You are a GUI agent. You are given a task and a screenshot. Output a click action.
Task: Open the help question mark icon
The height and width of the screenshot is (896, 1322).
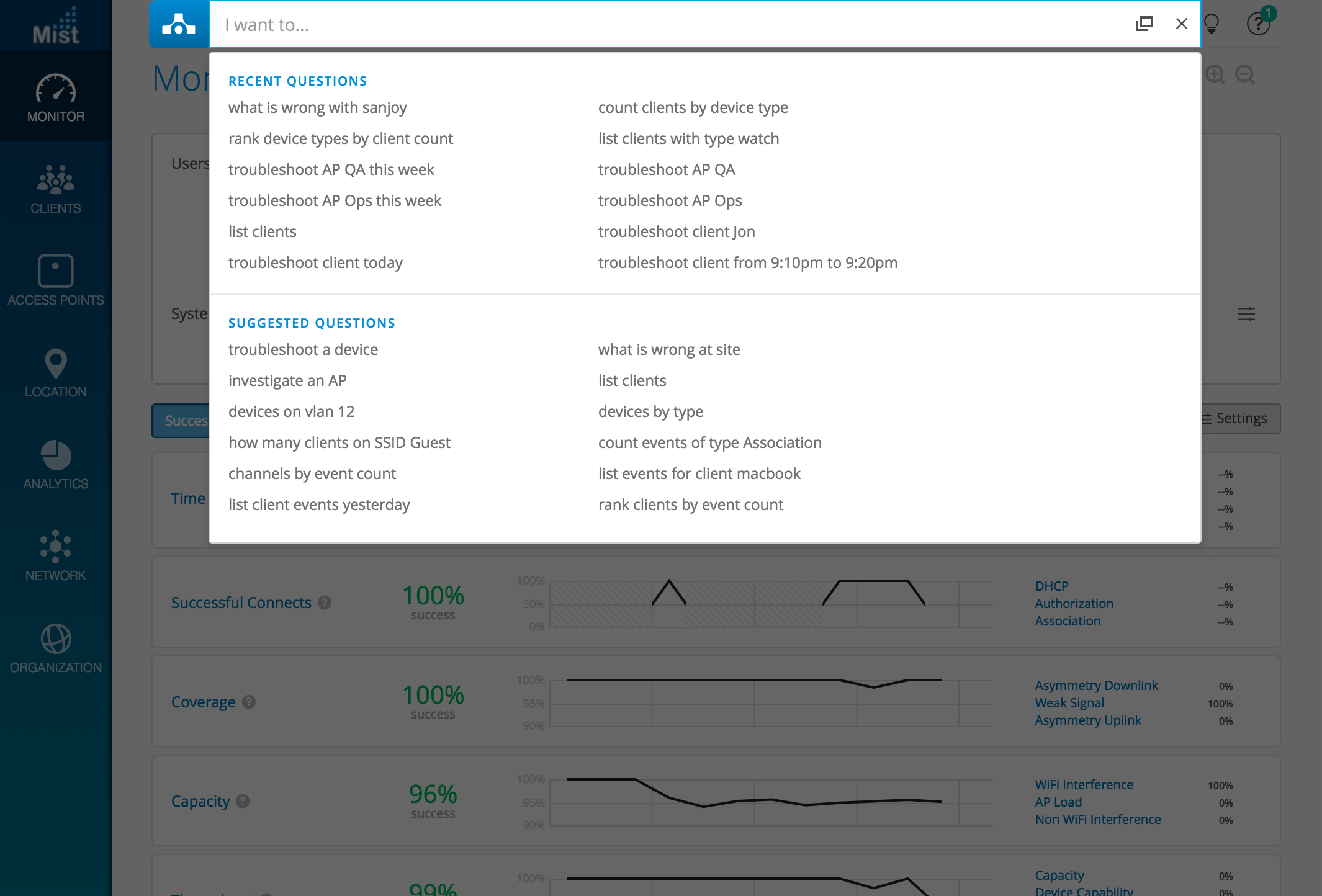[x=1258, y=24]
